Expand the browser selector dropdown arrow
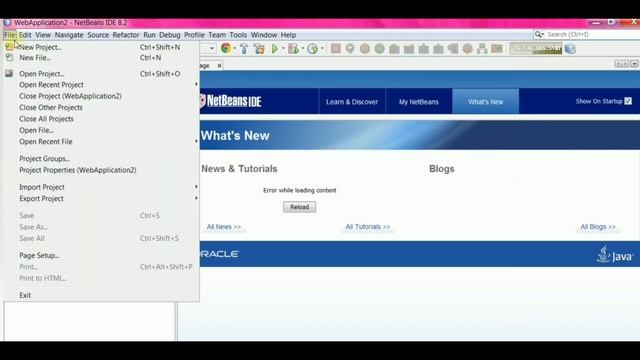Image resolution: width=640 pixels, height=360 pixels. (234, 49)
